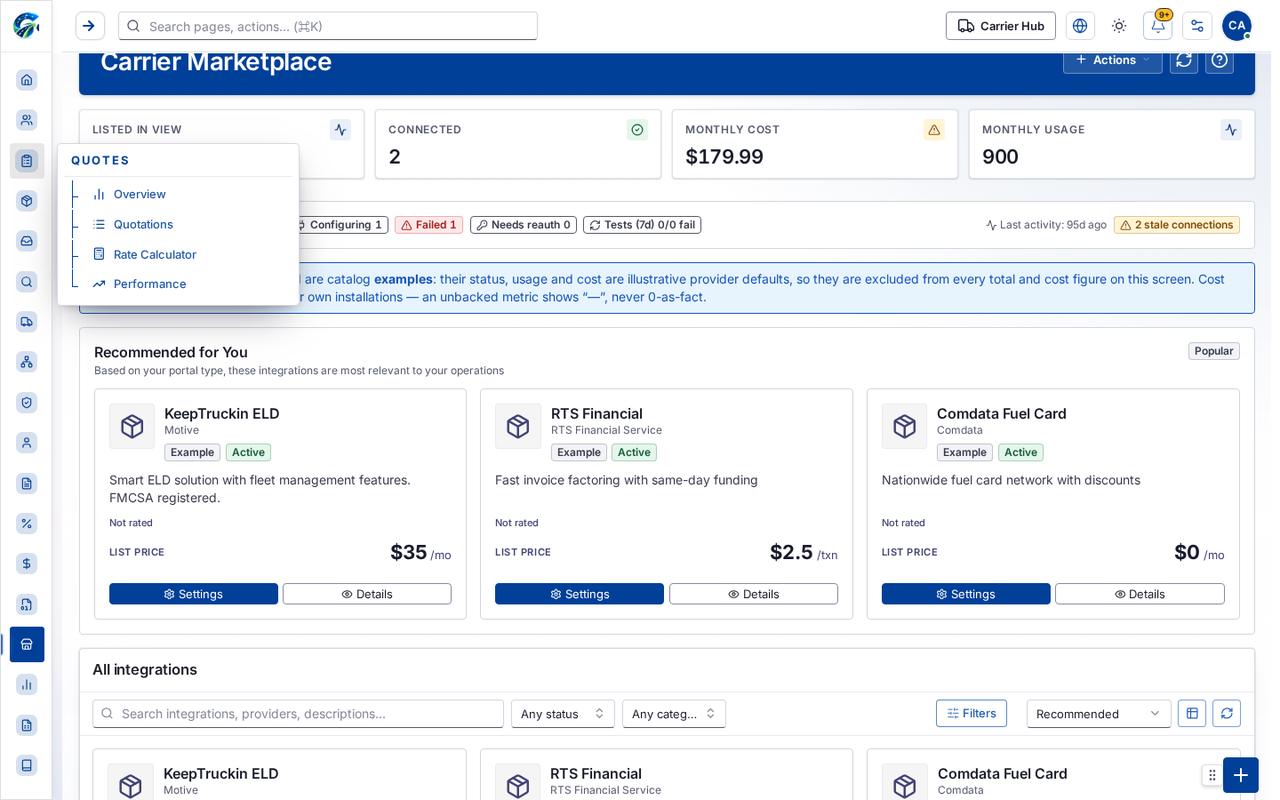
Task: Toggle the Failed 1 status chip
Action: pyautogui.click(x=429, y=225)
